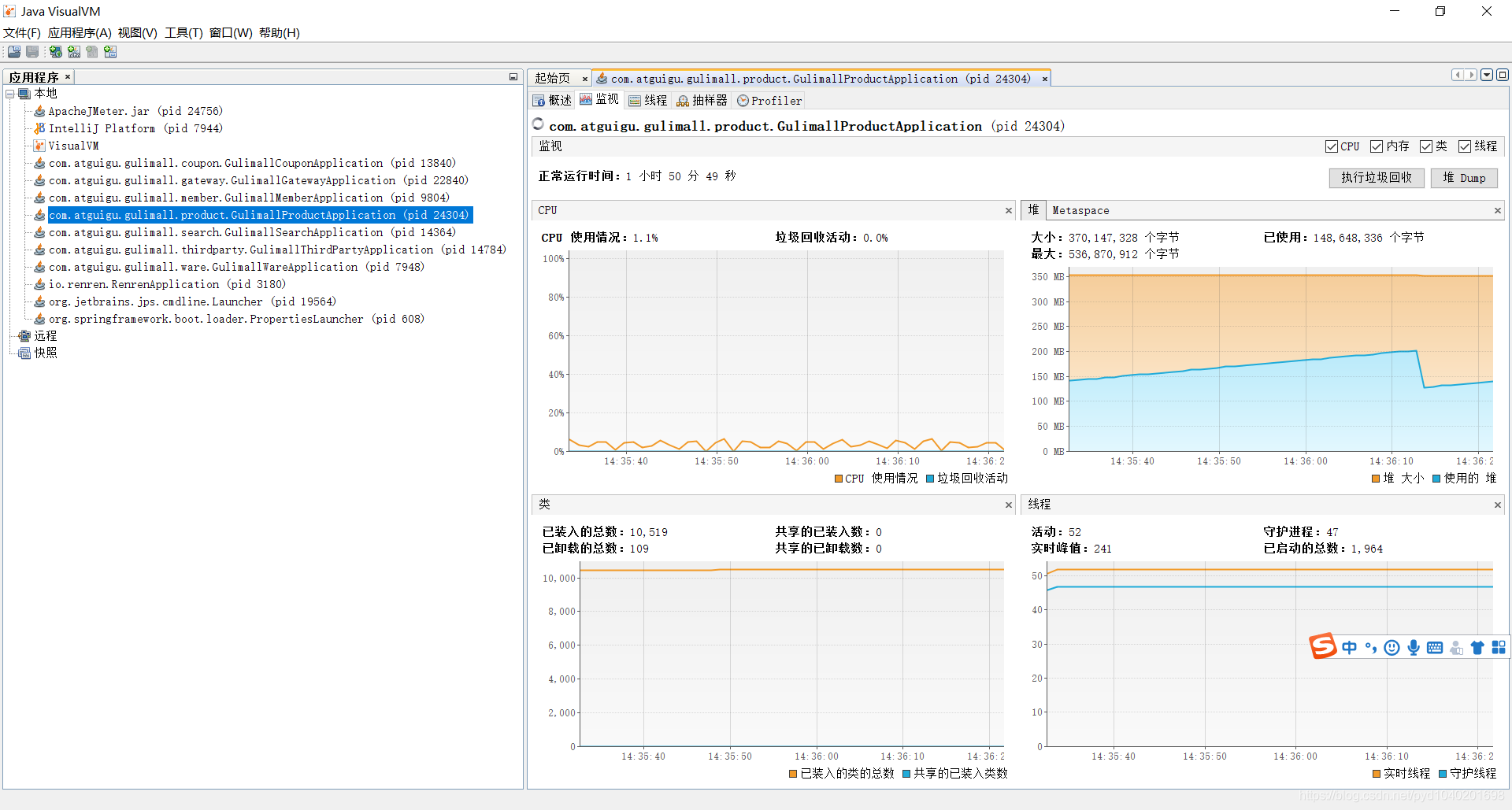The image size is (1512, 810).
Task: Click the IntelliJ Platform application icon
Action: point(39,128)
